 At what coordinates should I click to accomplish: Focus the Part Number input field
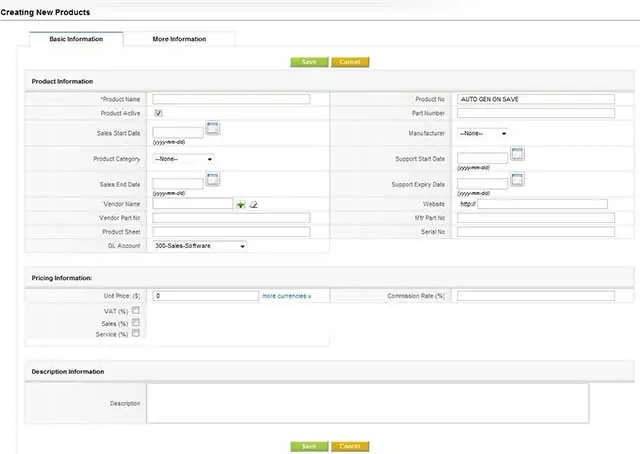536,113
